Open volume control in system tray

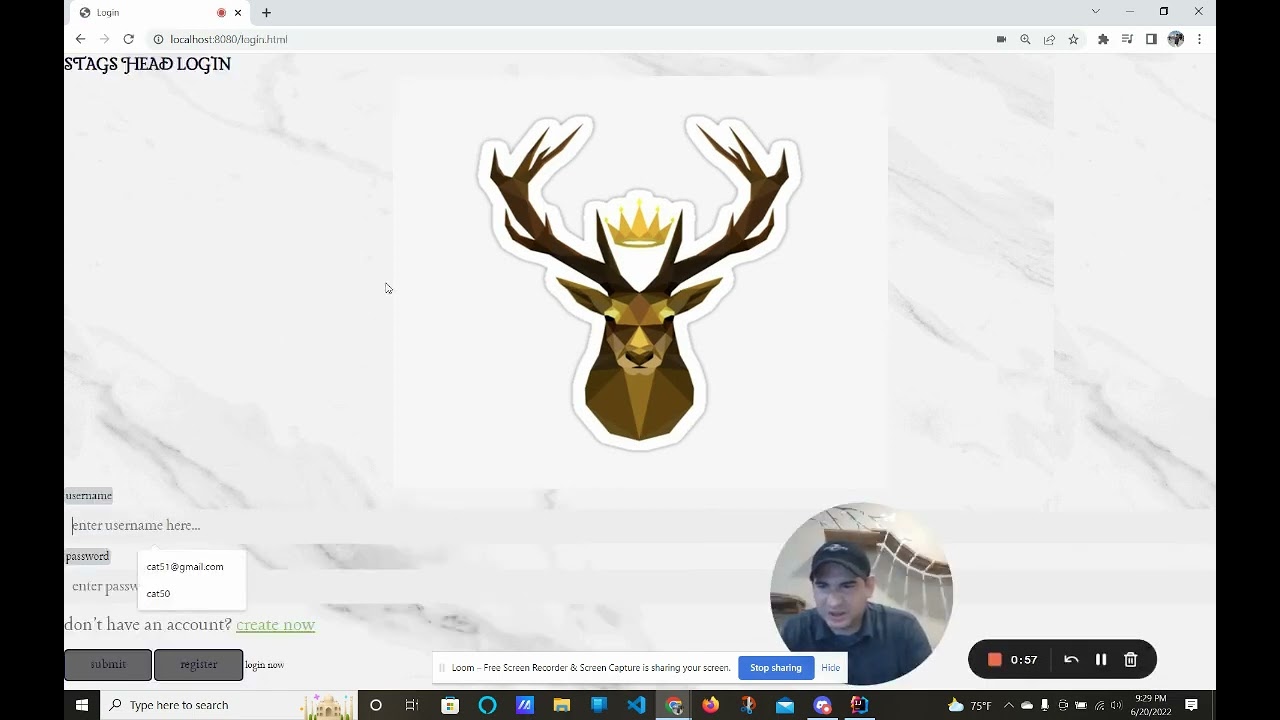1117,705
